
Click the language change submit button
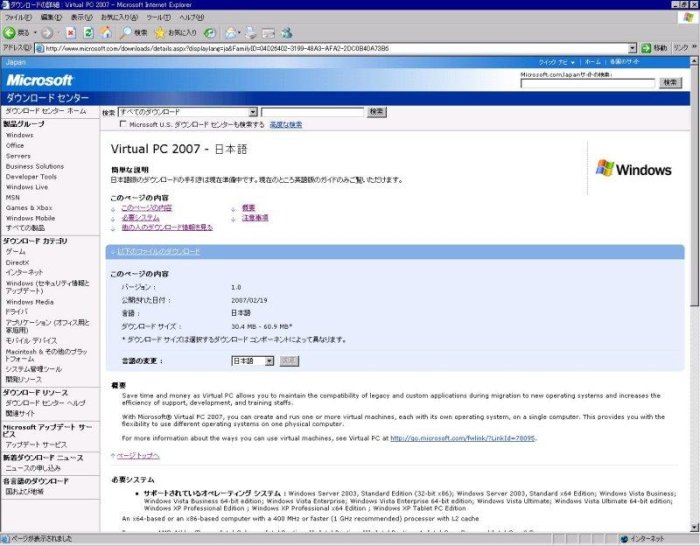pyautogui.click(x=289, y=361)
